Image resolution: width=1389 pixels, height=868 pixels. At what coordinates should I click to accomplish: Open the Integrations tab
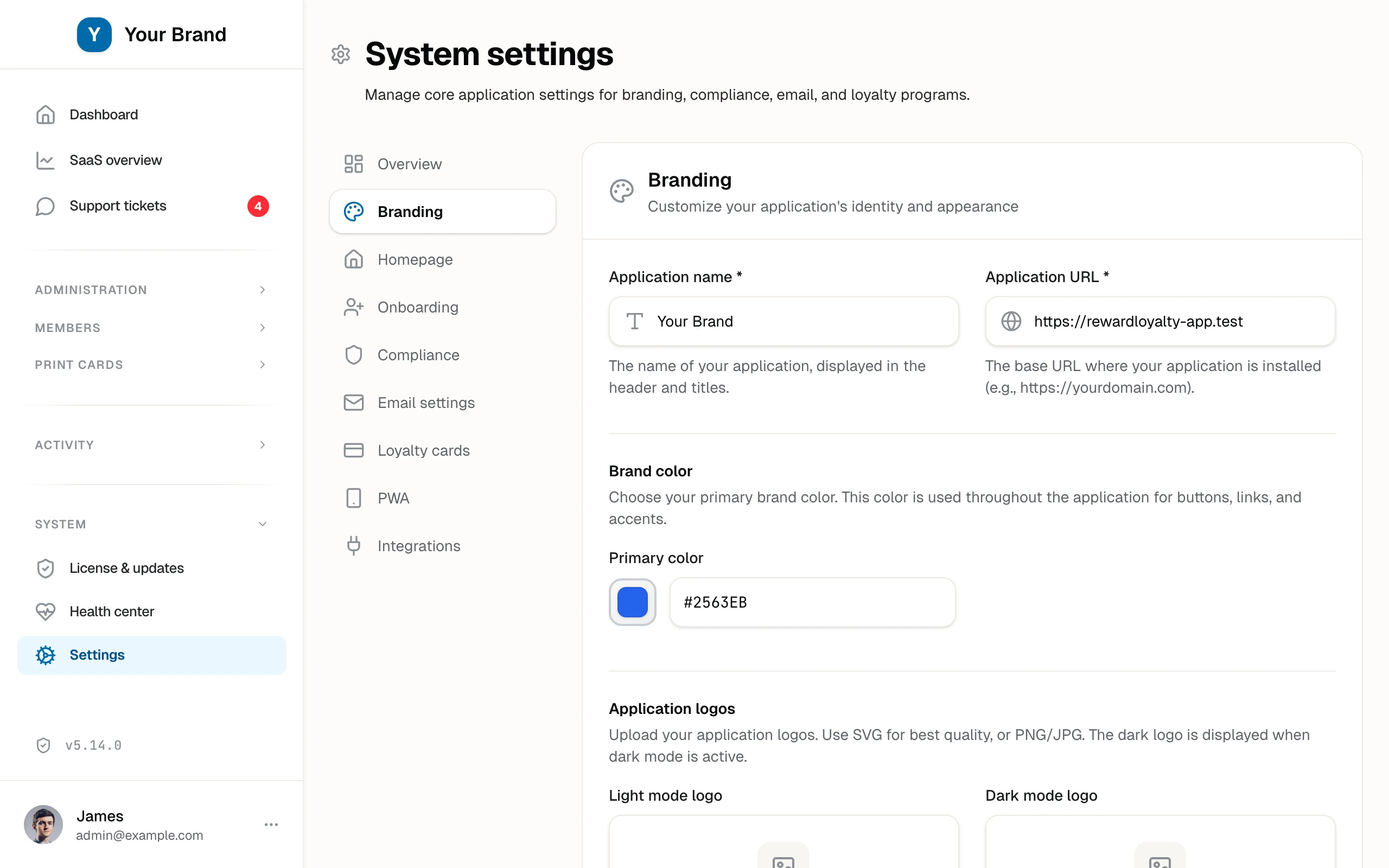(x=443, y=545)
